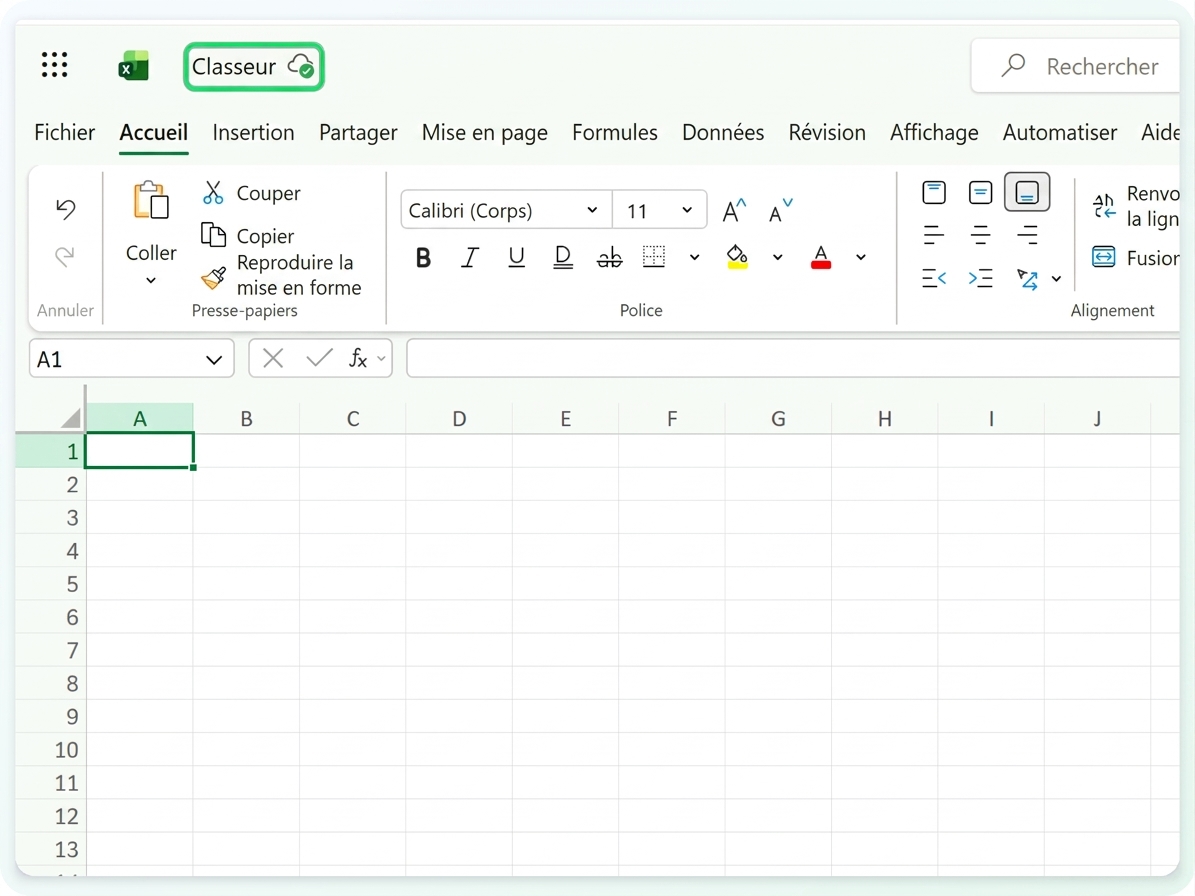The width and height of the screenshot is (1195, 896).
Task: Cancel formula entry with X
Action: (273, 357)
